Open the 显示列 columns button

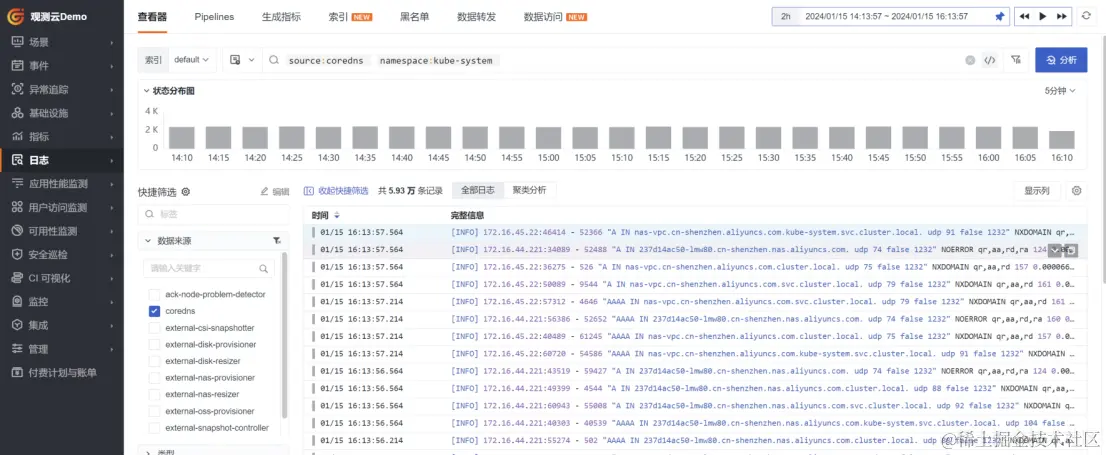pos(1036,191)
